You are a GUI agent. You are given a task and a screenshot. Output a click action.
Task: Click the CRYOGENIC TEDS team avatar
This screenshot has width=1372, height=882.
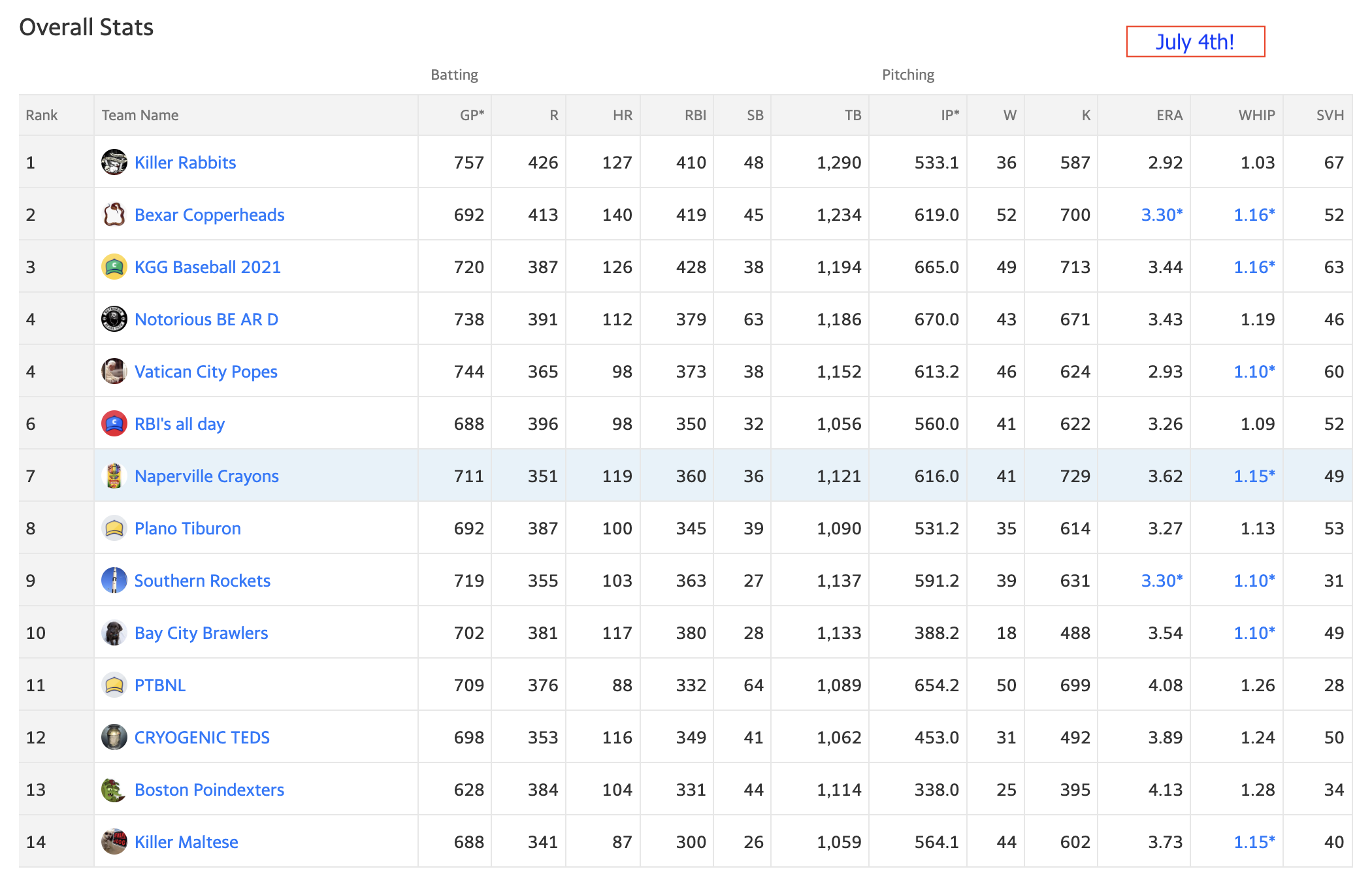pyautogui.click(x=114, y=737)
